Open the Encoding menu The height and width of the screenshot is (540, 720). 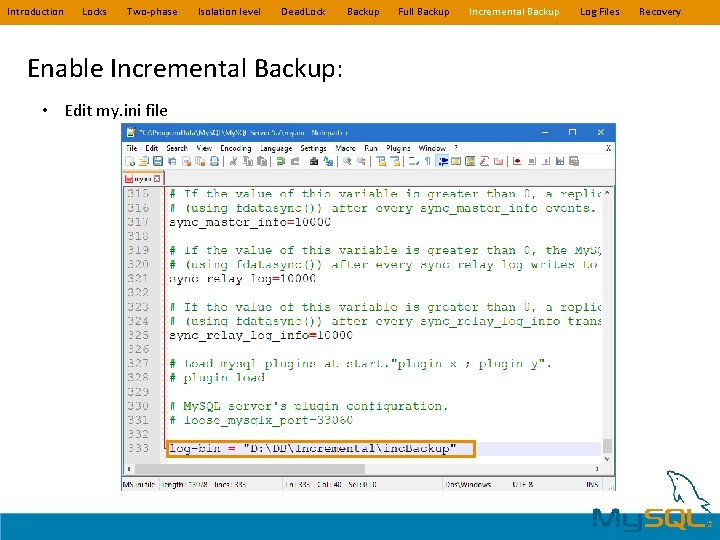(236, 148)
